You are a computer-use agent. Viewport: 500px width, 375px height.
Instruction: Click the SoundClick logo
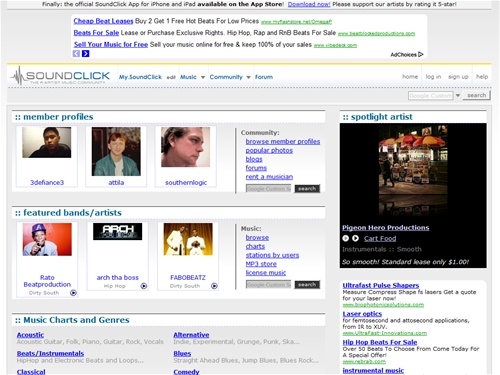click(60, 76)
